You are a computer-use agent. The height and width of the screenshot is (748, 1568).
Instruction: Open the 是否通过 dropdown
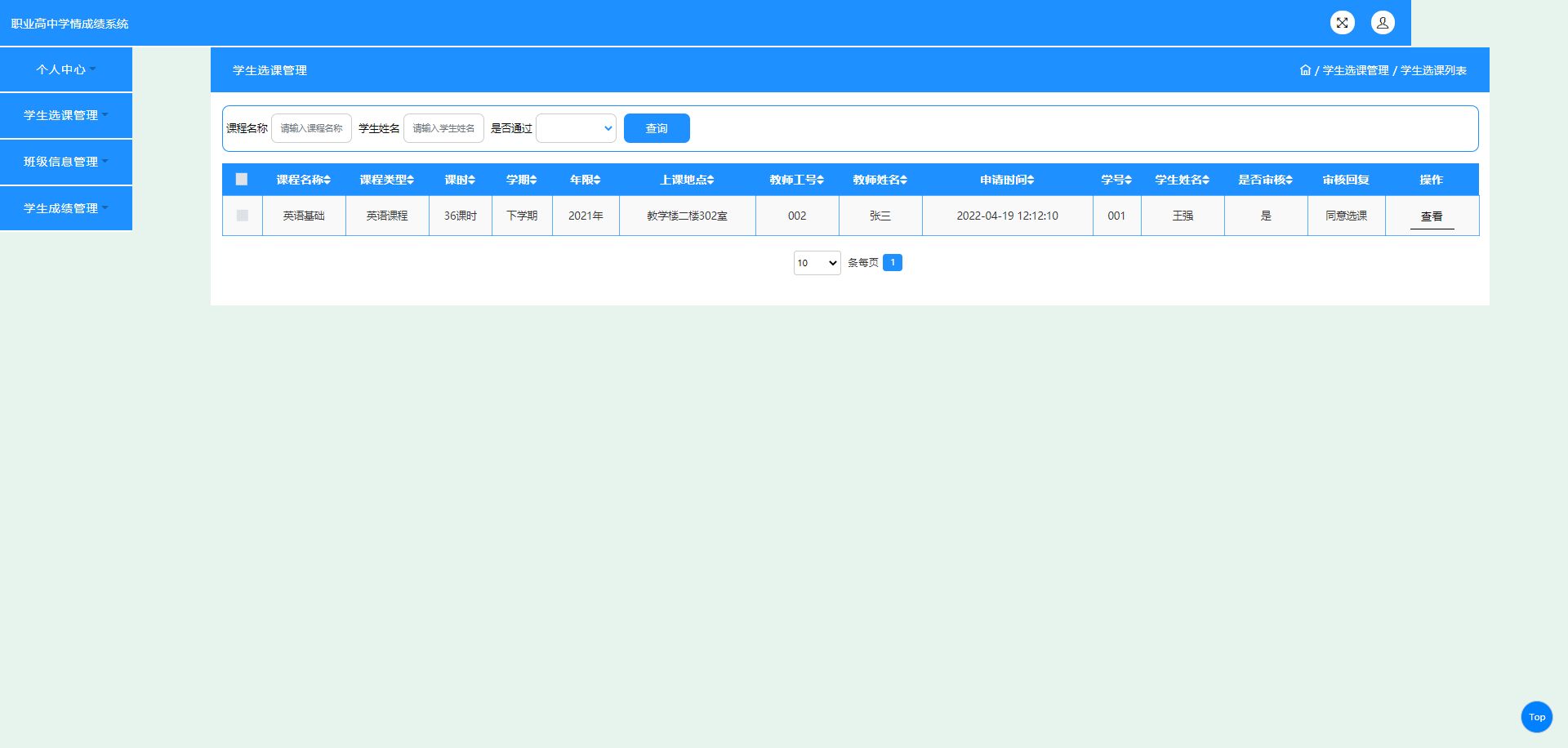(x=576, y=128)
